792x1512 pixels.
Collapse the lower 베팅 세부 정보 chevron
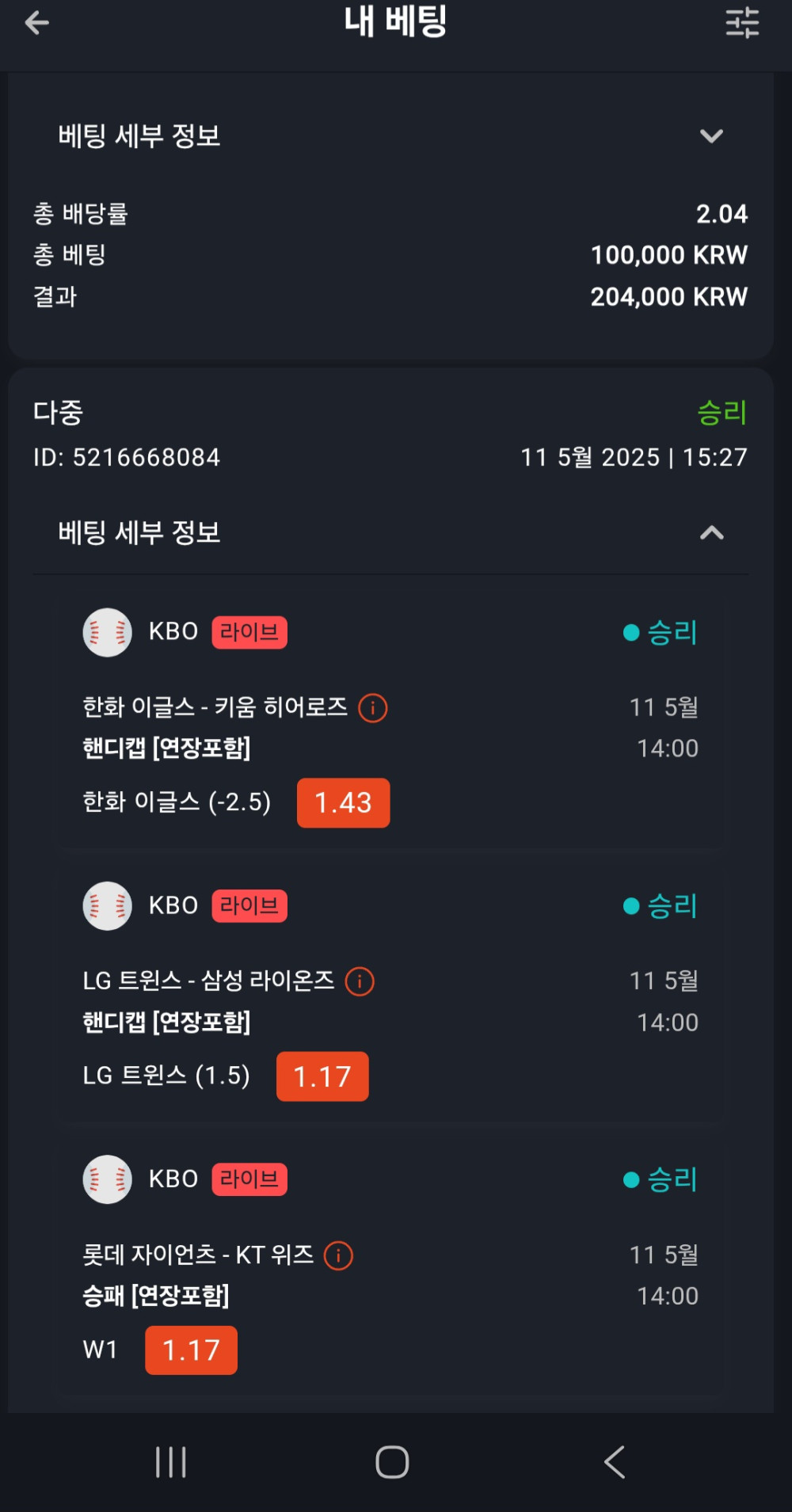(711, 533)
